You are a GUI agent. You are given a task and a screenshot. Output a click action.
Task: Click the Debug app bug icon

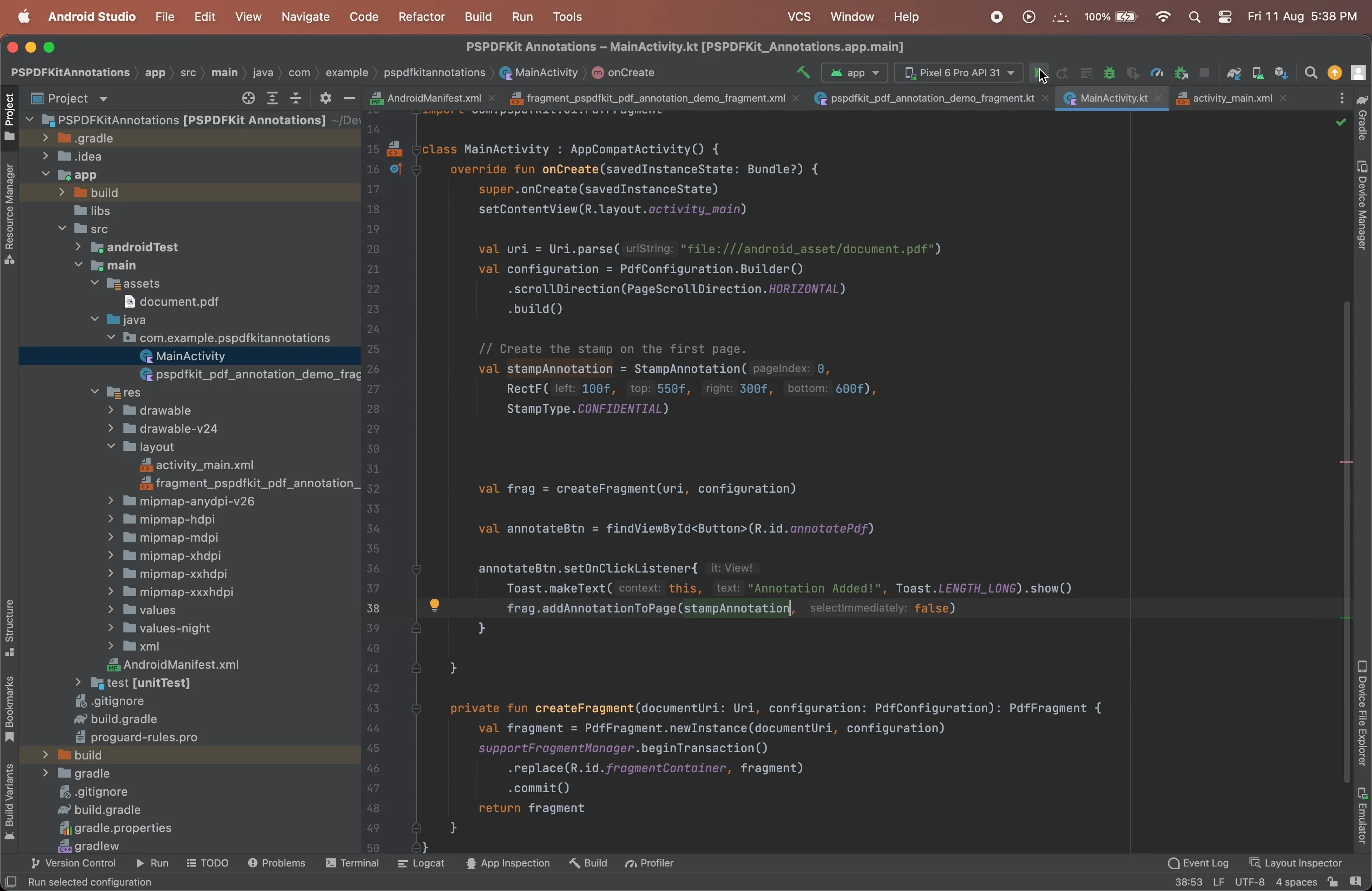tap(1109, 73)
